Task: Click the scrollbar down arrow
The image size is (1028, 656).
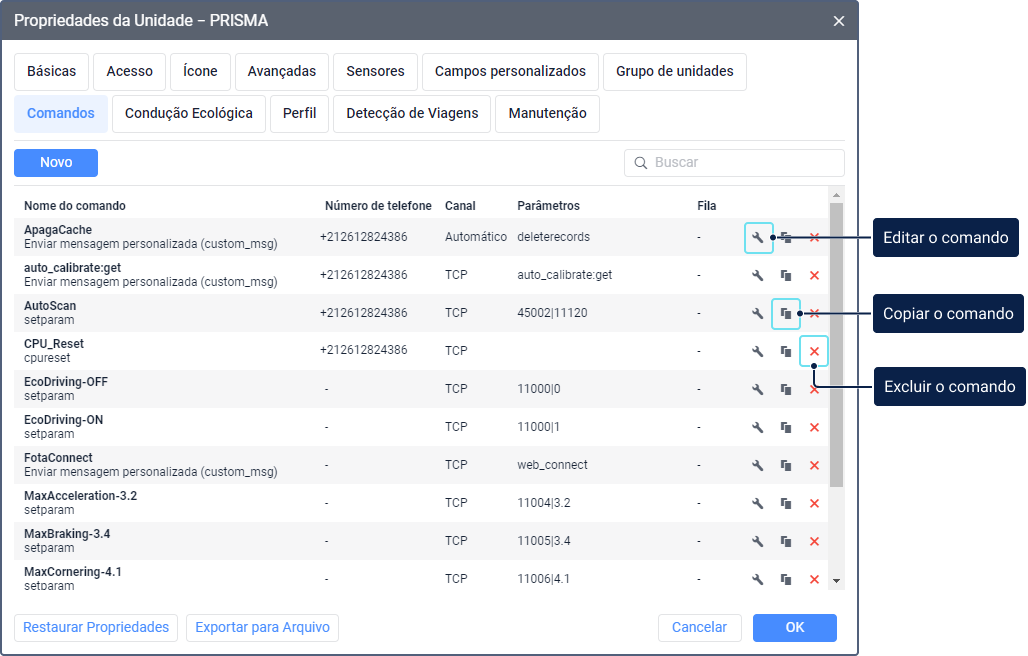Action: point(837,581)
